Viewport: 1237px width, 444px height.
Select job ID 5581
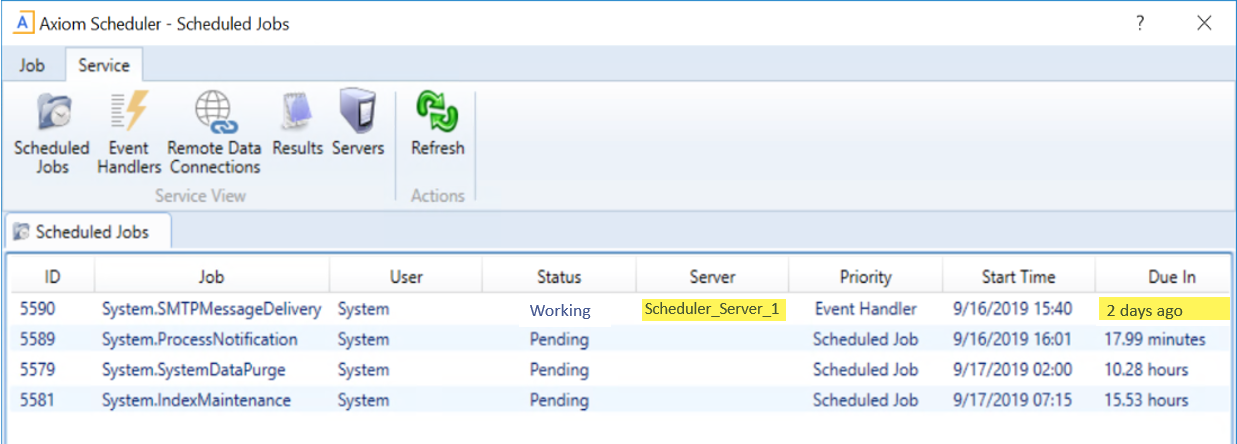[x=37, y=401]
